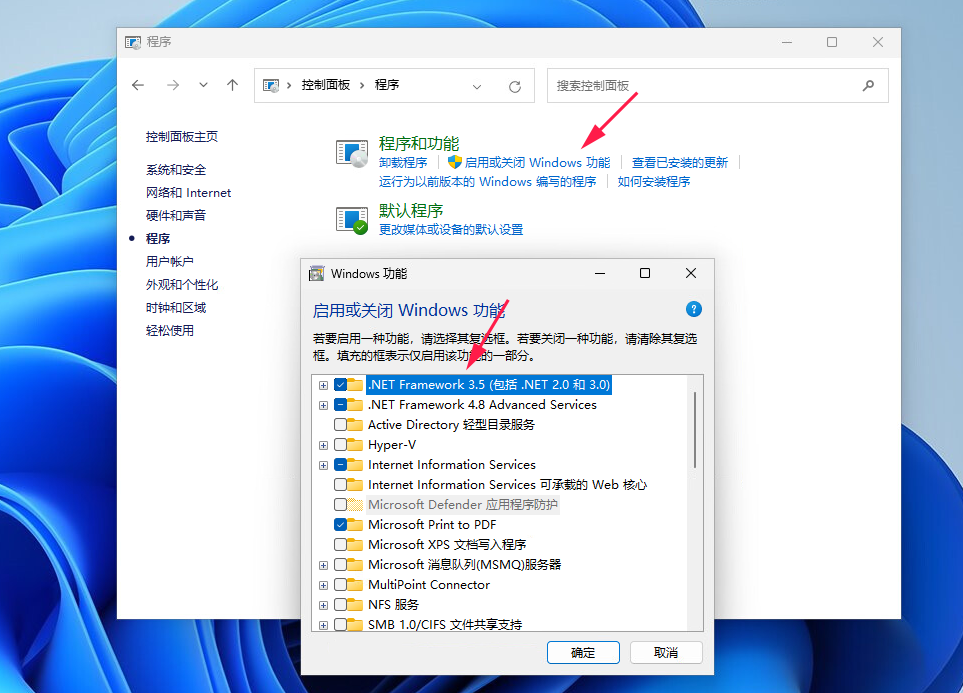Screen dimensions: 963x693
Task: Expand the NFS 服务 node
Action: 323,606
